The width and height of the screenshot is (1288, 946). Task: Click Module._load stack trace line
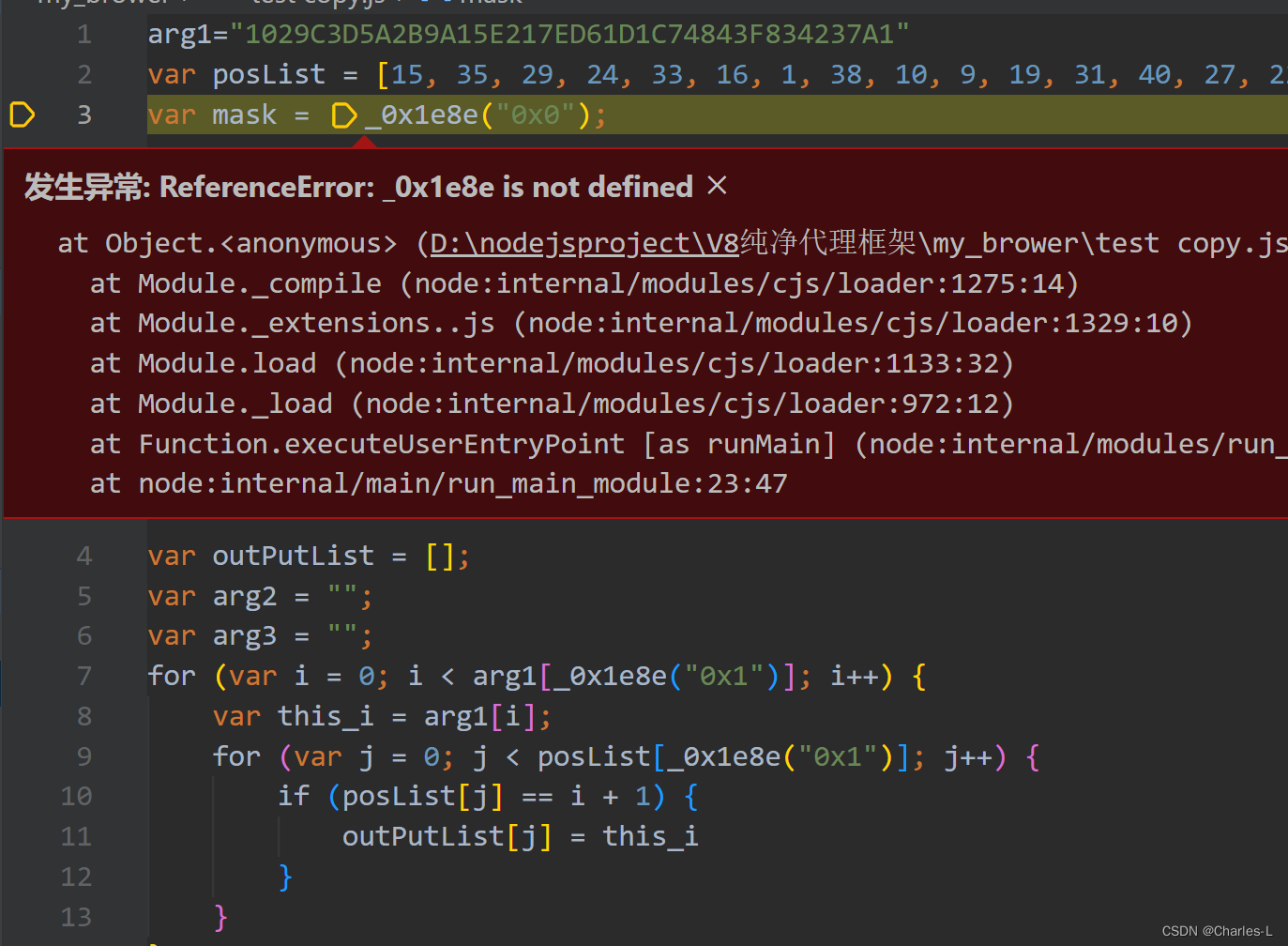coord(552,404)
